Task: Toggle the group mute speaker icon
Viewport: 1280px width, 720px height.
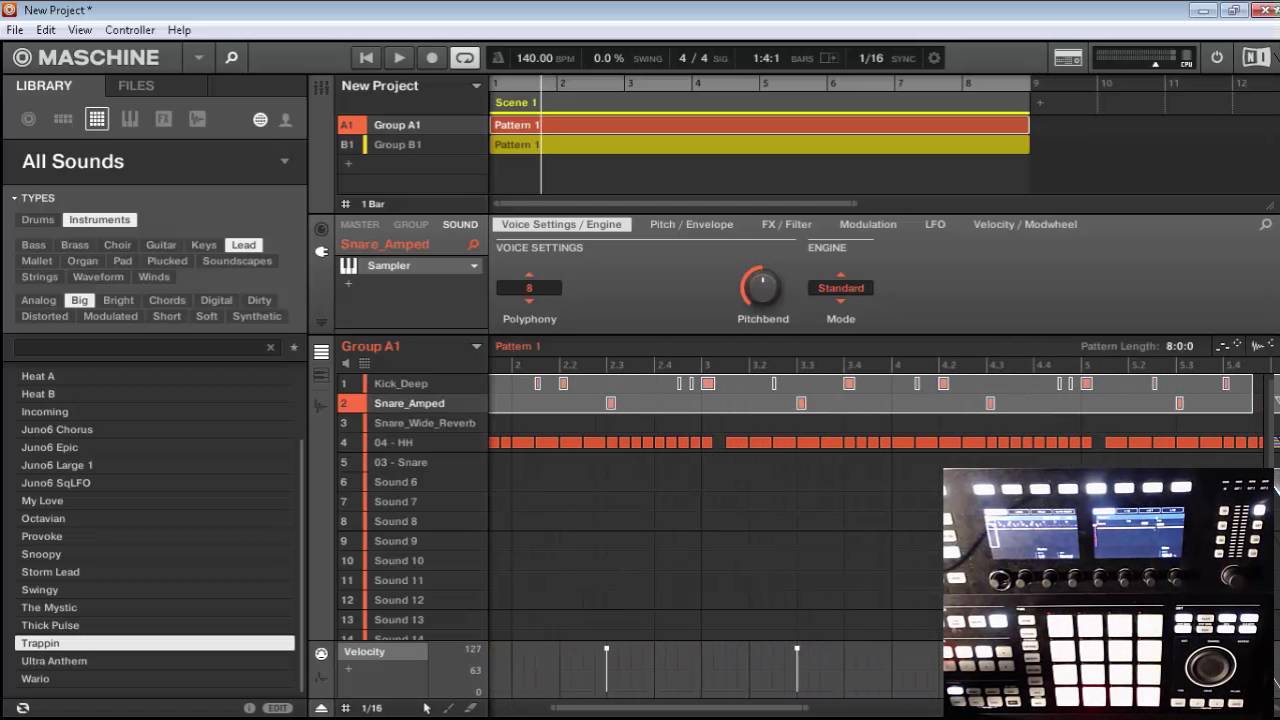Action: (346, 364)
